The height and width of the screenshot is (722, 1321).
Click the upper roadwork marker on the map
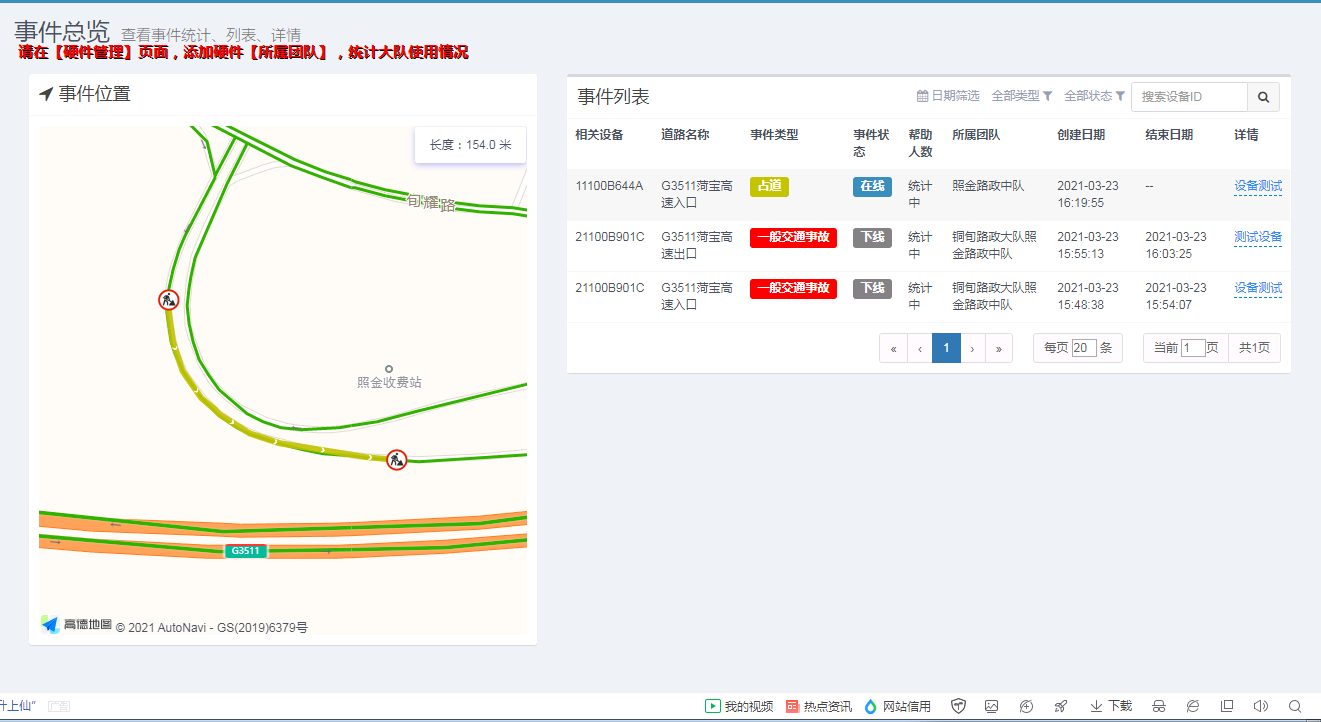[x=169, y=299]
